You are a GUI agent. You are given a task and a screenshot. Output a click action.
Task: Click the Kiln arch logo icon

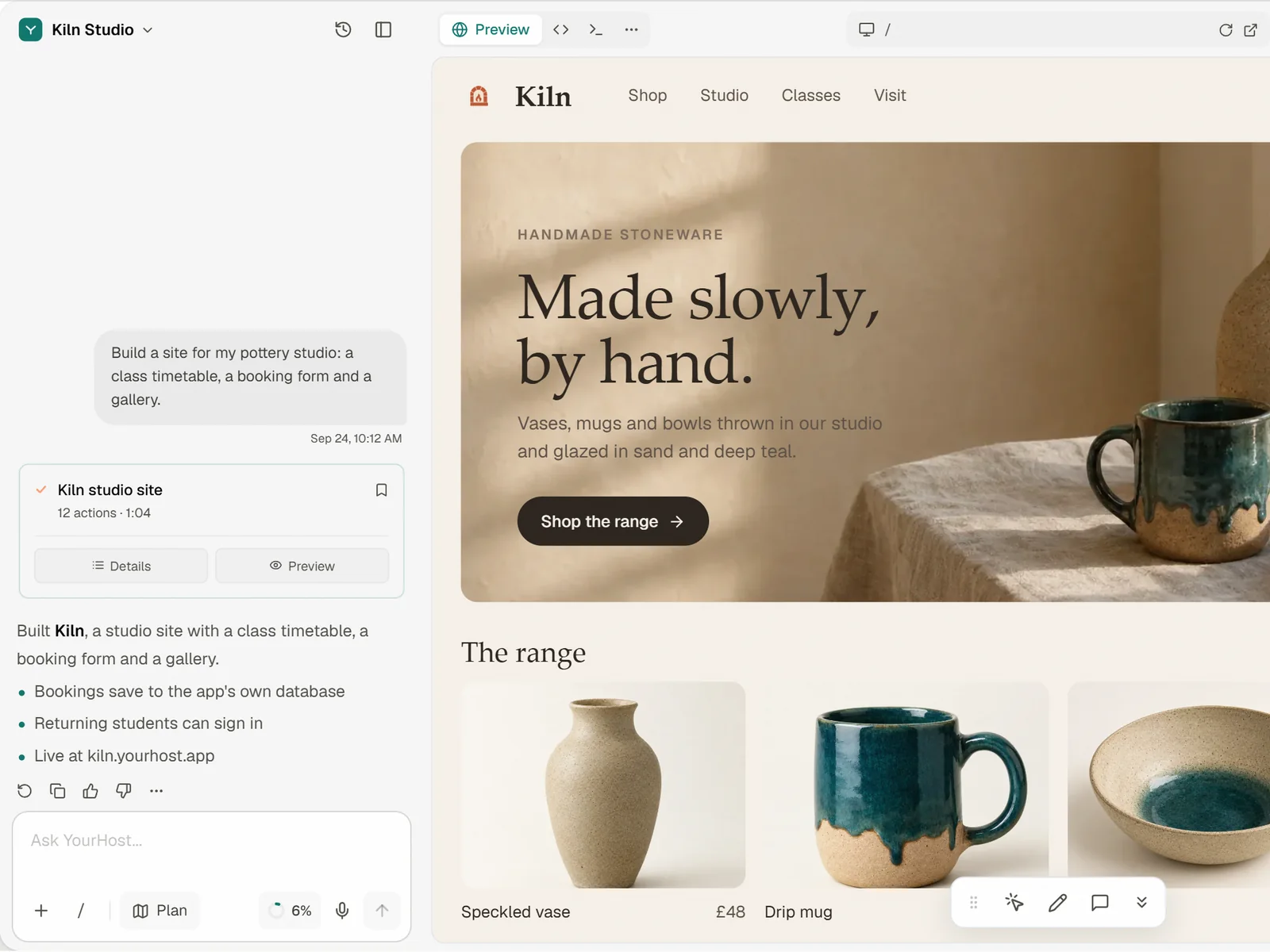coord(479,96)
